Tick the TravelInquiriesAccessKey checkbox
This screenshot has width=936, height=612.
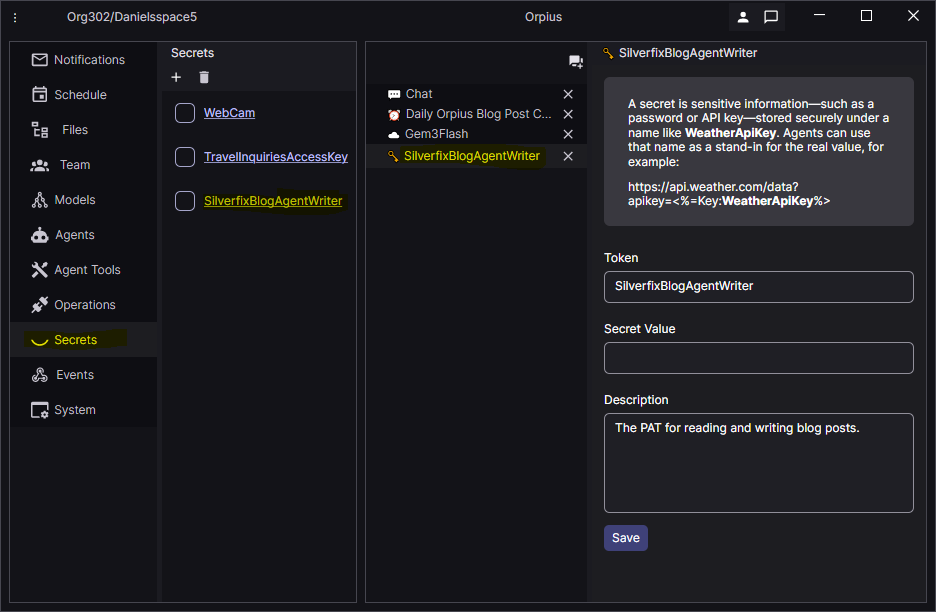pos(185,157)
